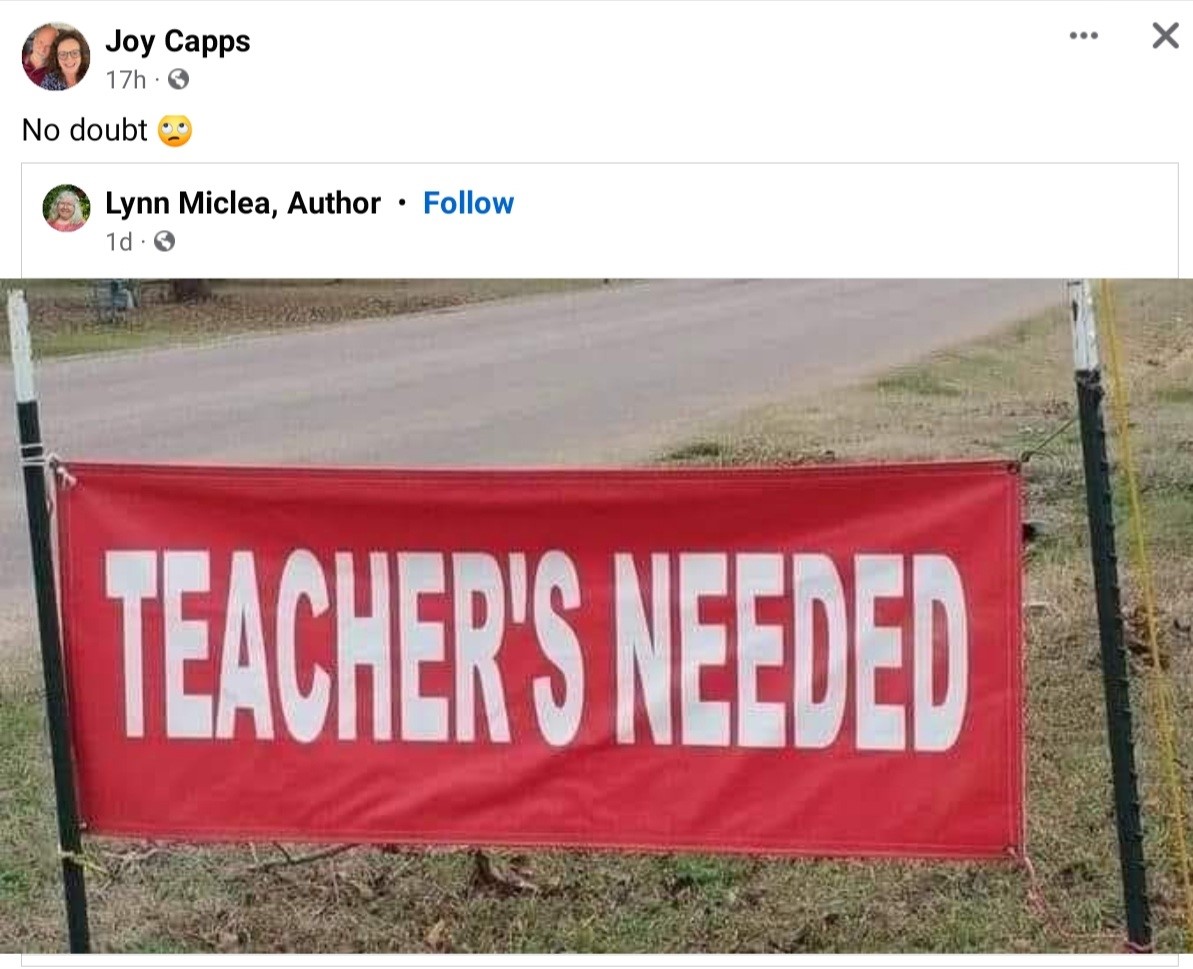Click the word NEEDED on the banner

point(791,652)
